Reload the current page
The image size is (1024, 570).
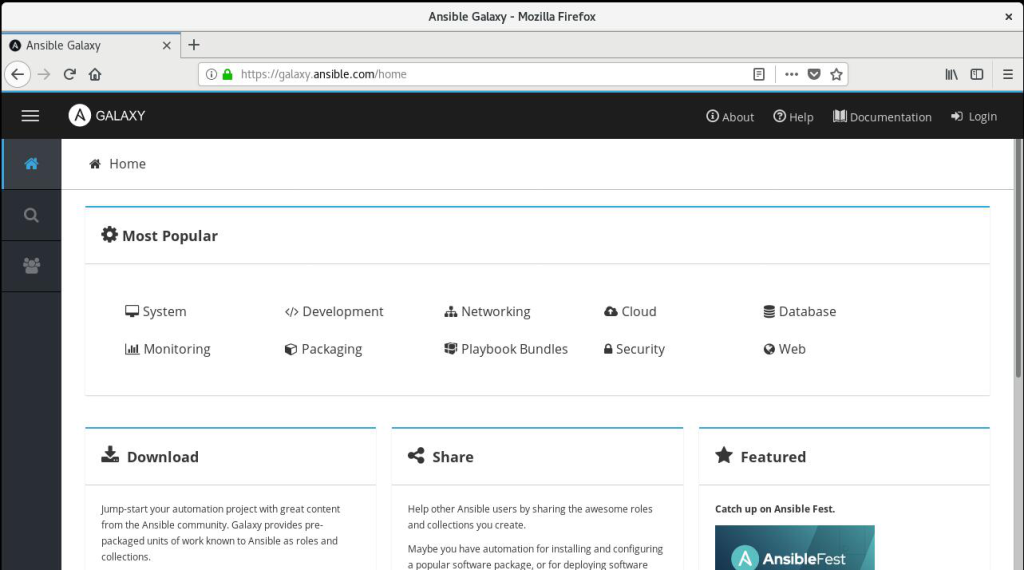pos(69,74)
